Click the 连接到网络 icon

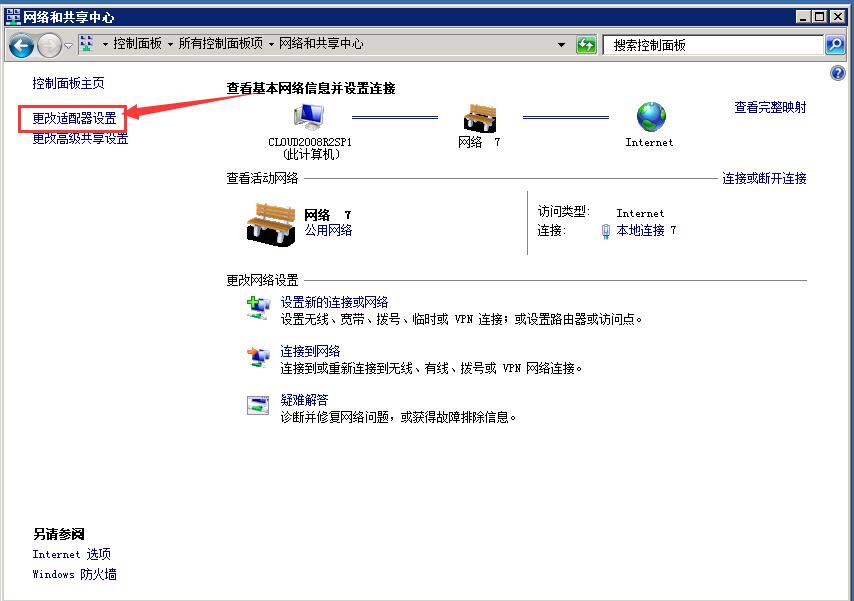(259, 357)
